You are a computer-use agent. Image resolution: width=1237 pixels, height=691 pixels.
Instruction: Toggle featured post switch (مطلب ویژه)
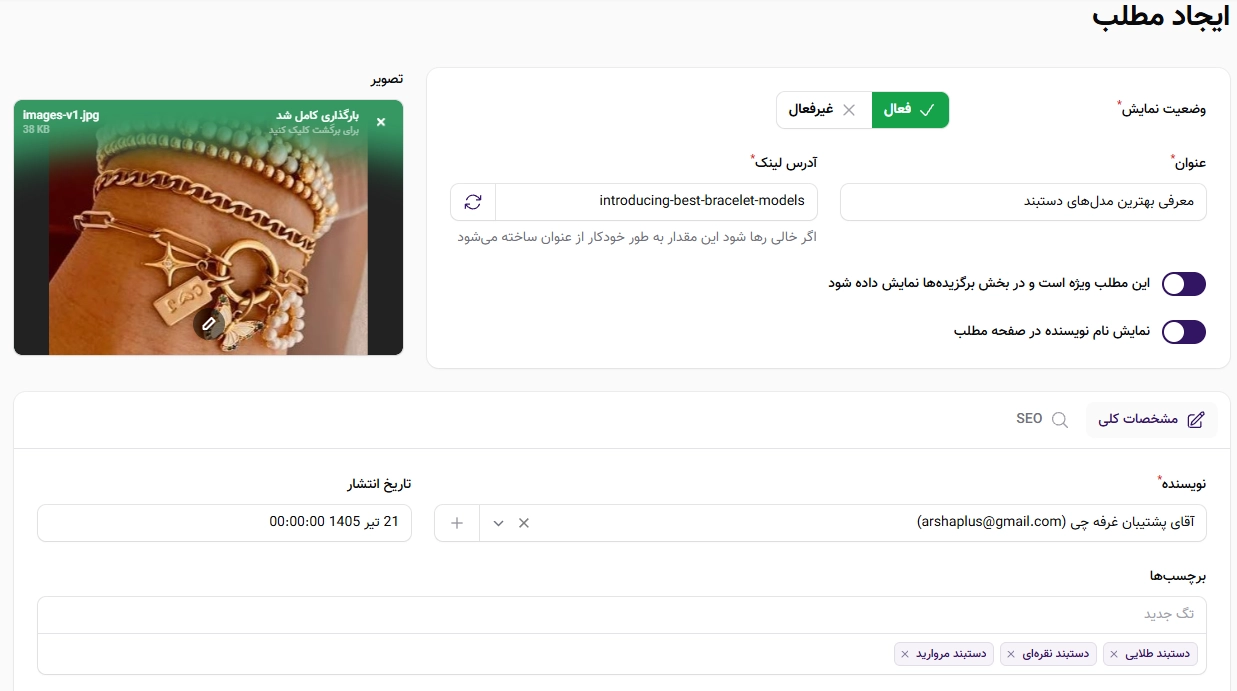(x=1184, y=284)
